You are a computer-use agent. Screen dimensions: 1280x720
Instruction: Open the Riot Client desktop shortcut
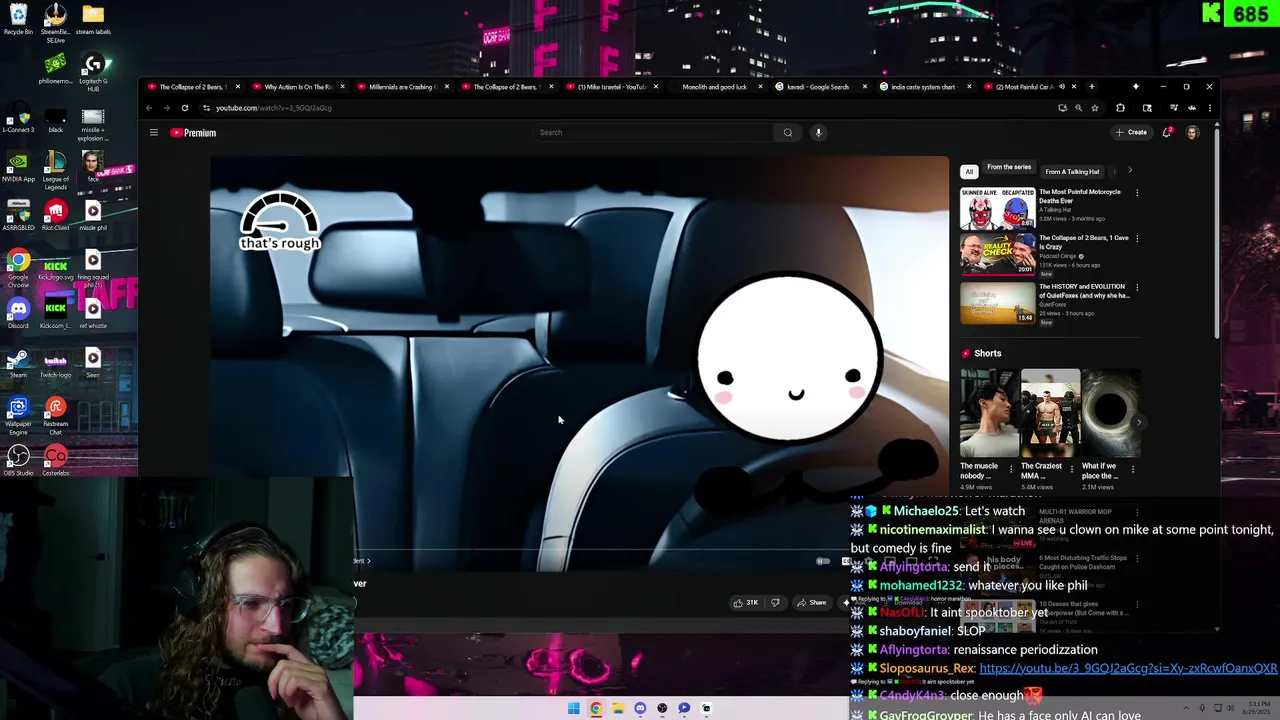[x=56, y=215]
